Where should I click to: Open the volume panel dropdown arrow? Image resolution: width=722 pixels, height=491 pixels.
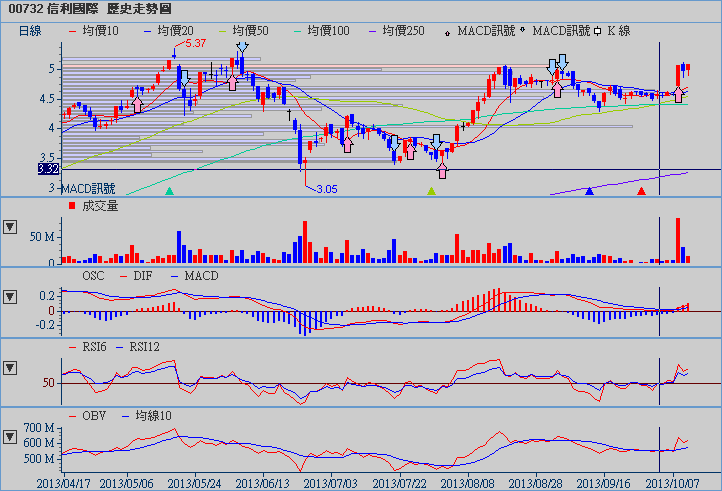click(11, 226)
